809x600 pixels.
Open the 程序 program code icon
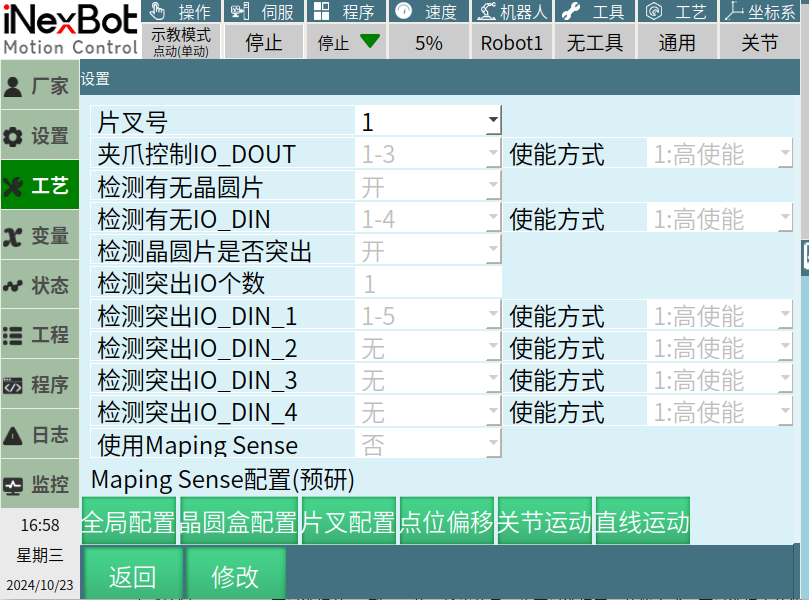tap(14, 385)
